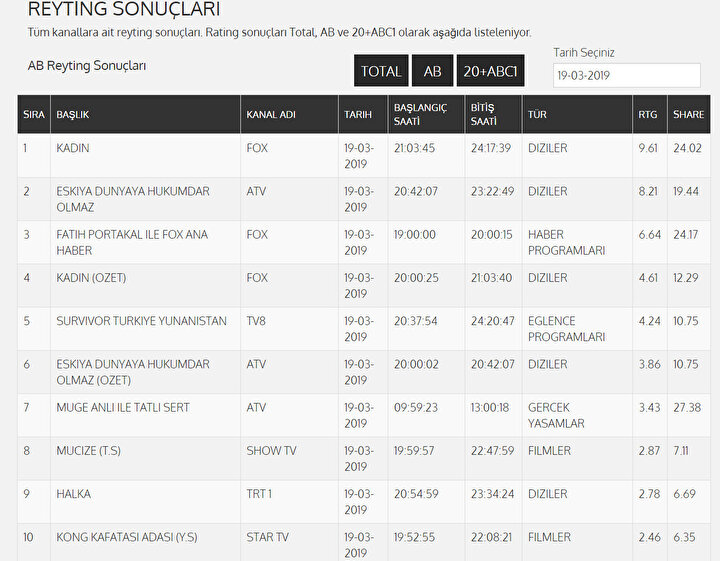720x561 pixels.
Task: Sort by the TÜR column header
Action: [577, 114]
